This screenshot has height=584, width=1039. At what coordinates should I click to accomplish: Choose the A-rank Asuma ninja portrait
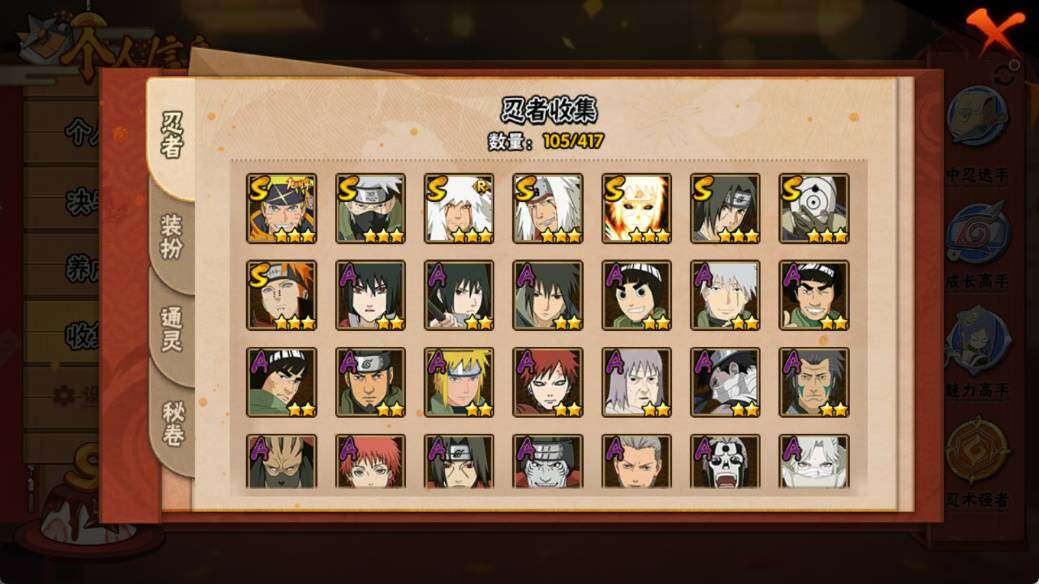(370, 382)
